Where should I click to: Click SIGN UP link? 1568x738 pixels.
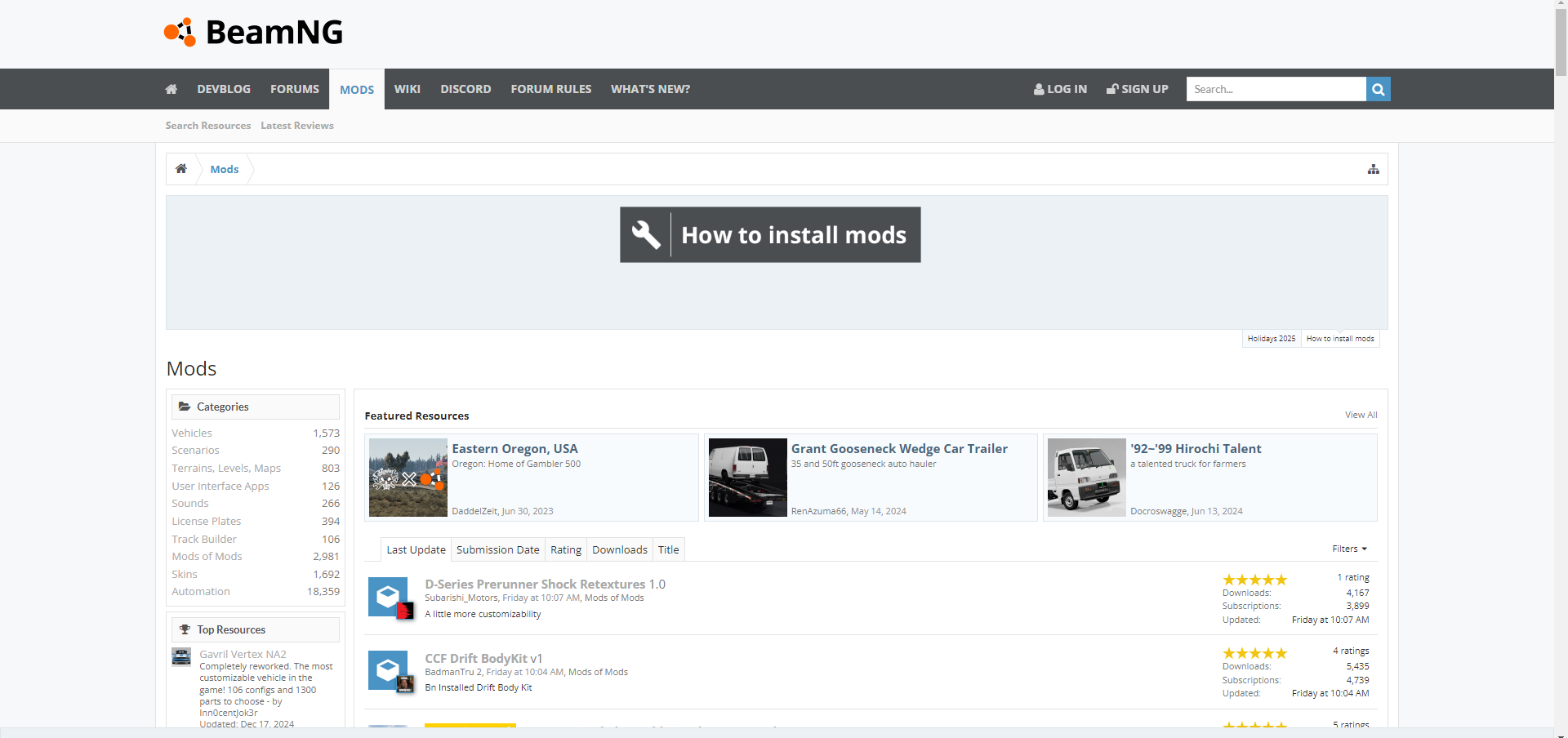1137,89
